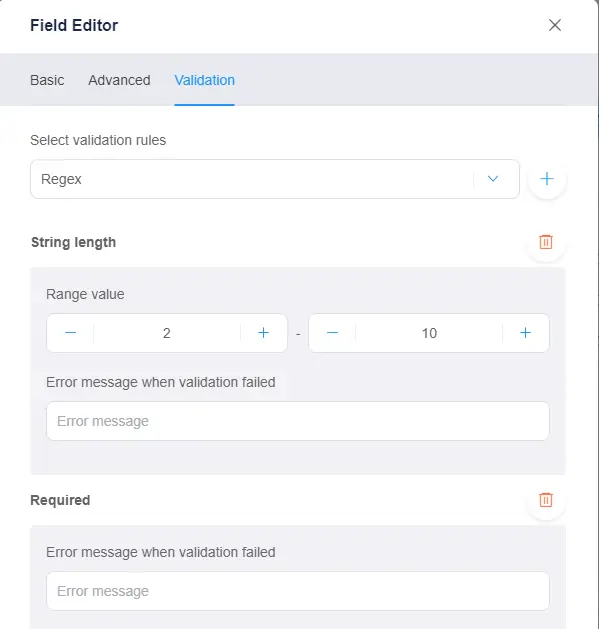The width and height of the screenshot is (599, 629).
Task: Expand the validation rules chevron arrow
Action: pos(493,179)
